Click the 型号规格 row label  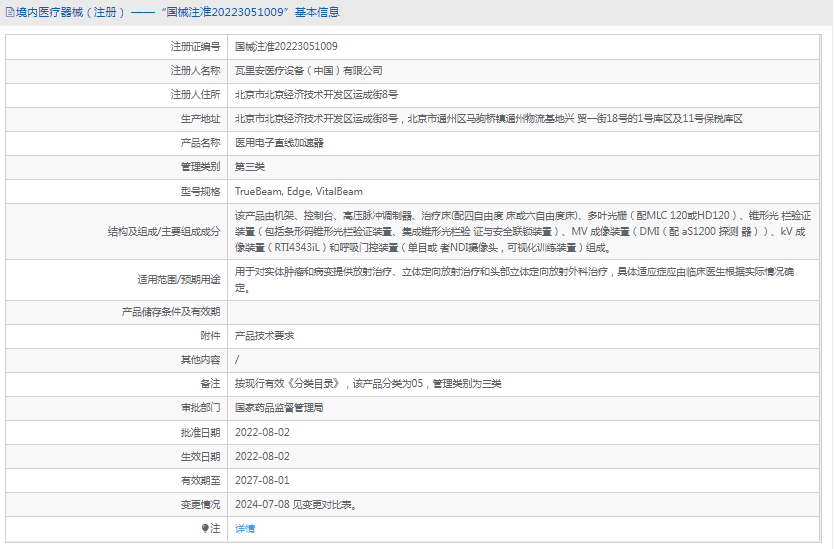click(x=201, y=192)
